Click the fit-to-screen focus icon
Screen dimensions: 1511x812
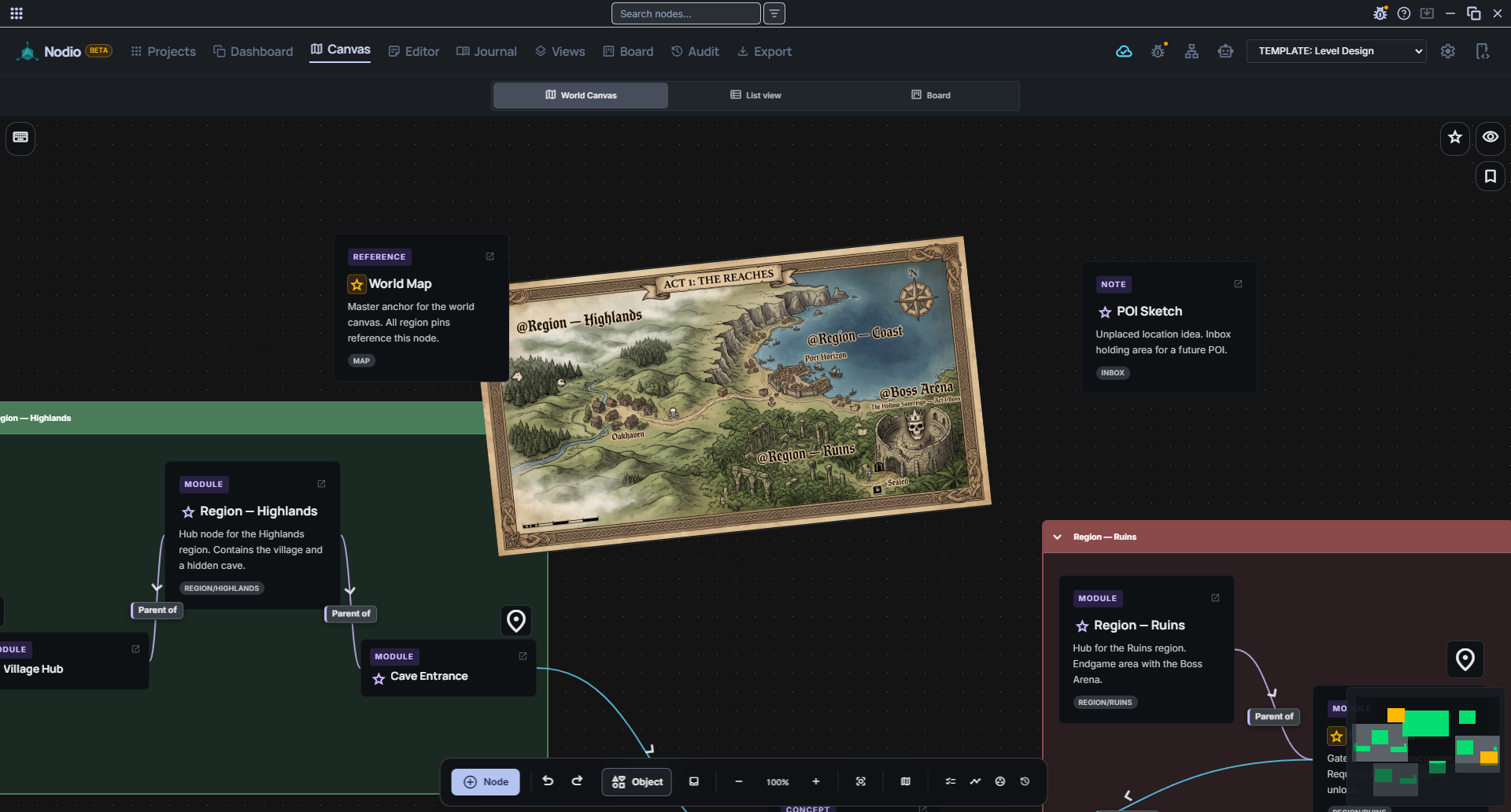pos(861,781)
